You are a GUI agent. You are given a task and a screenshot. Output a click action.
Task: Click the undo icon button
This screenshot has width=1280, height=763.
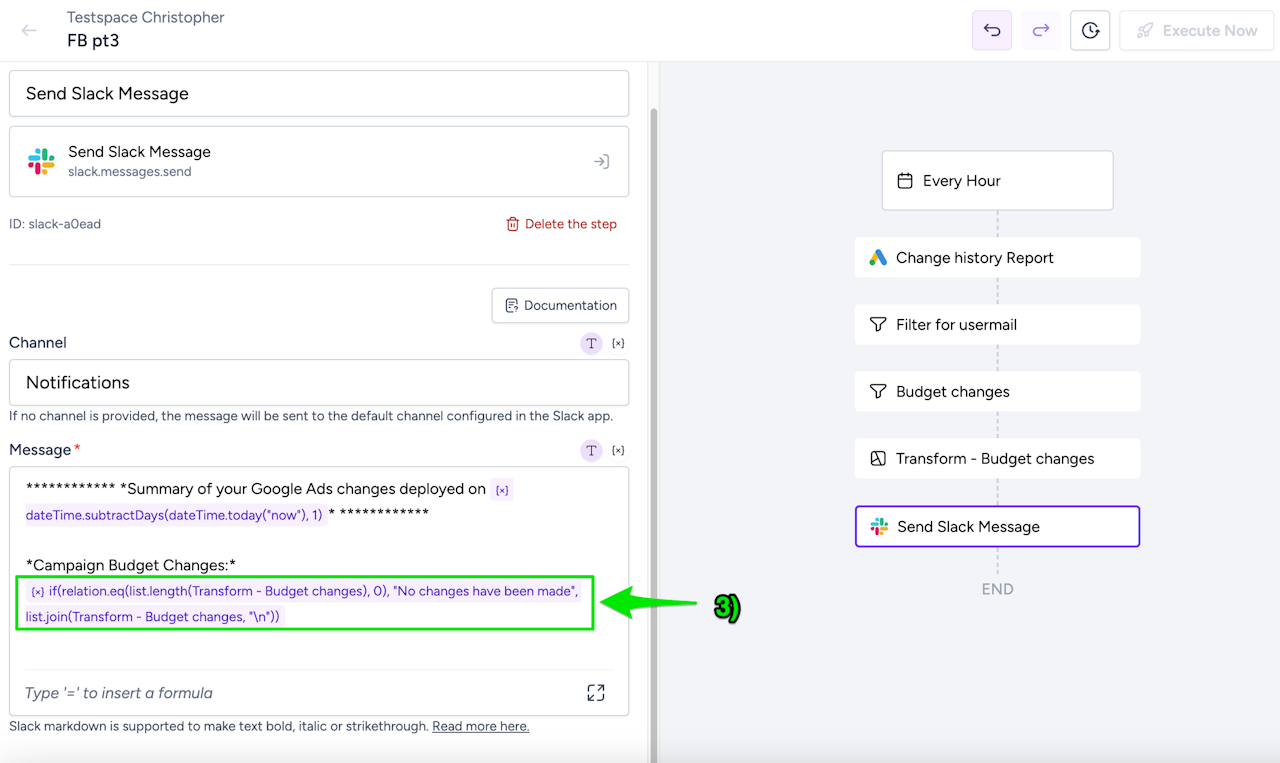(x=992, y=31)
